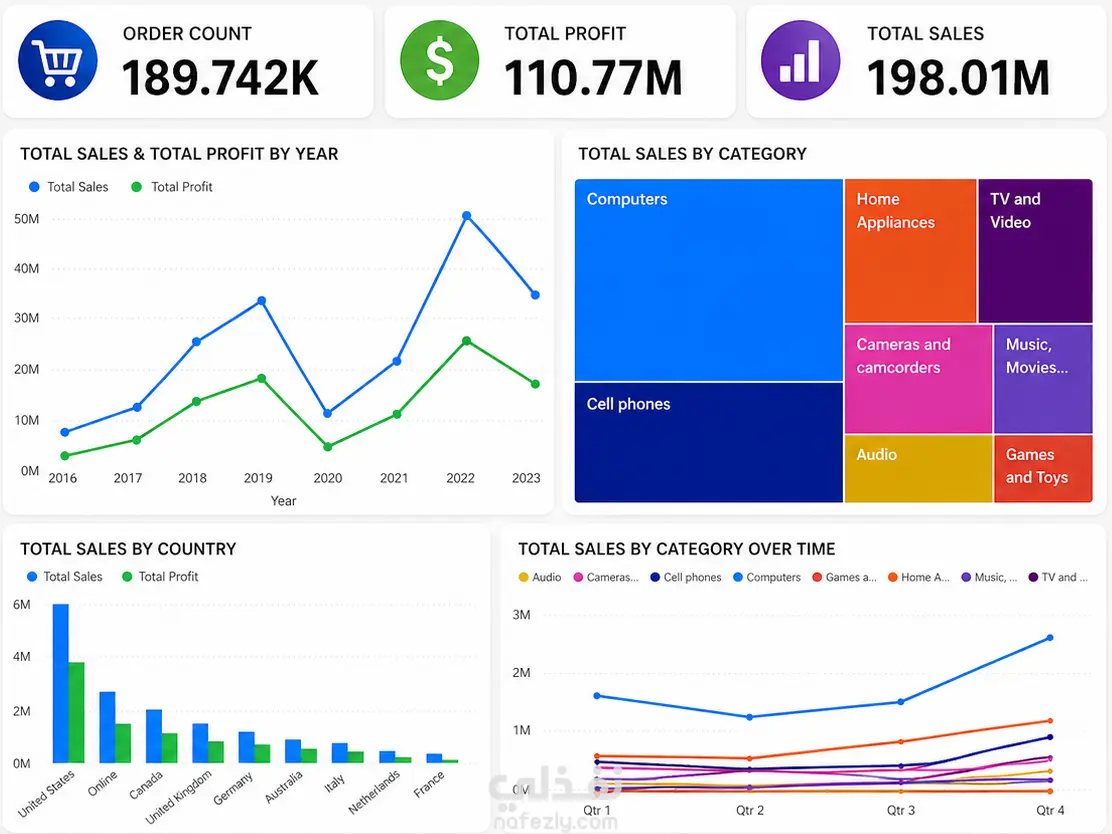Click the Computers legend entry in time chart
Image resolution: width=1112 pixels, height=834 pixels.
[x=767, y=577]
